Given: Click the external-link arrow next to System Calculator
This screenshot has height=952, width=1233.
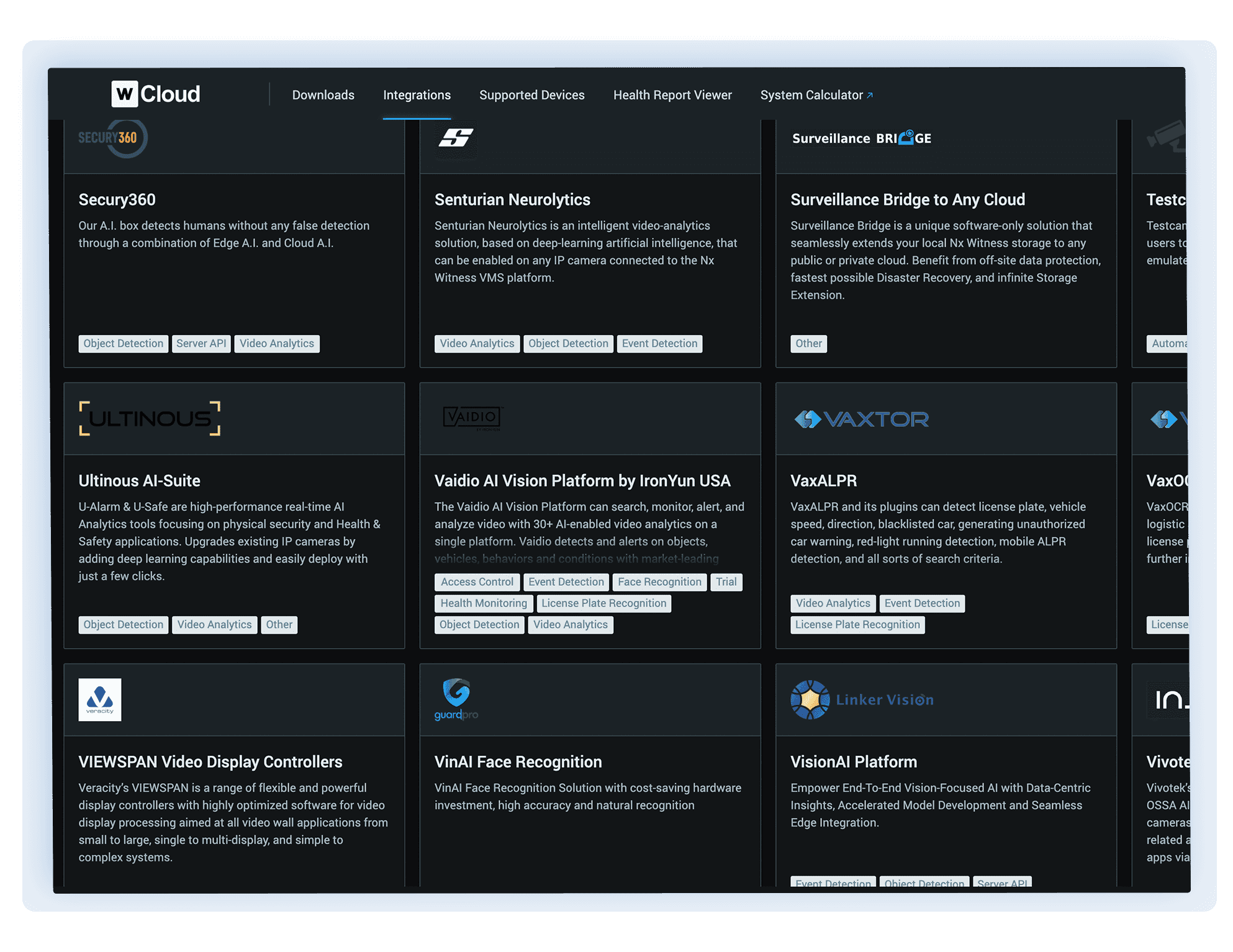Looking at the screenshot, I should (x=870, y=95).
